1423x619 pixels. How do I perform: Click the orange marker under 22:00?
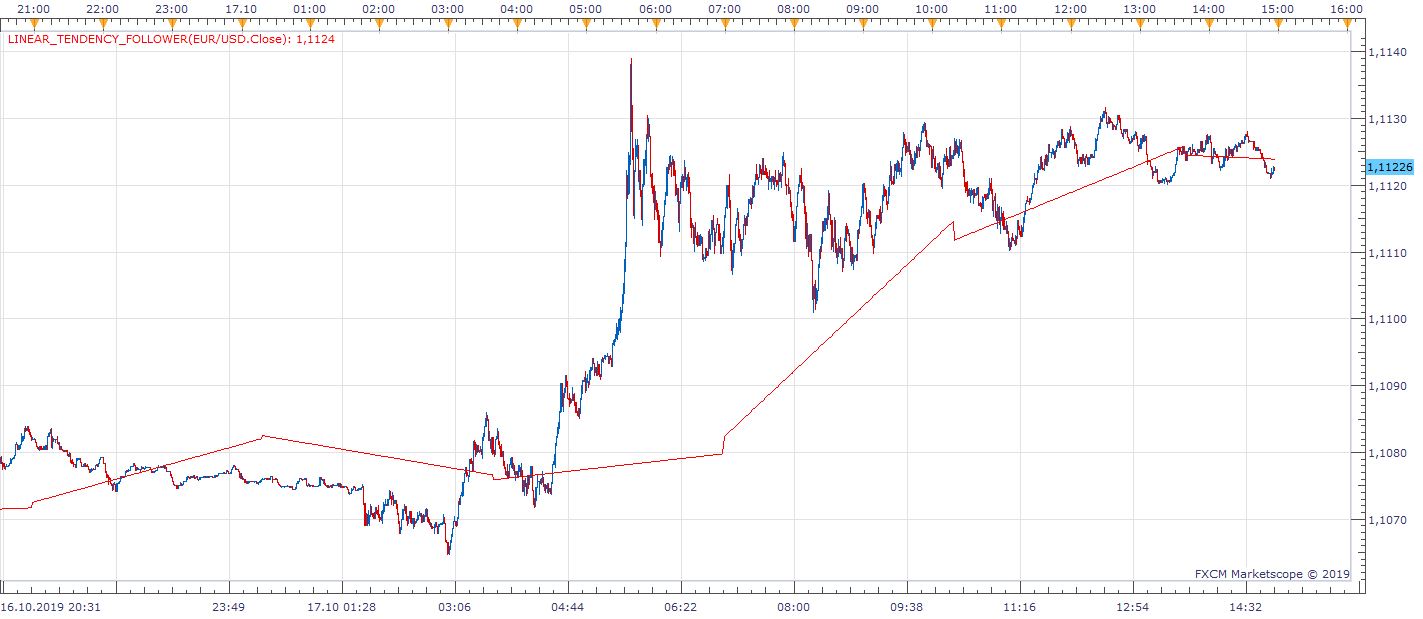tap(103, 24)
